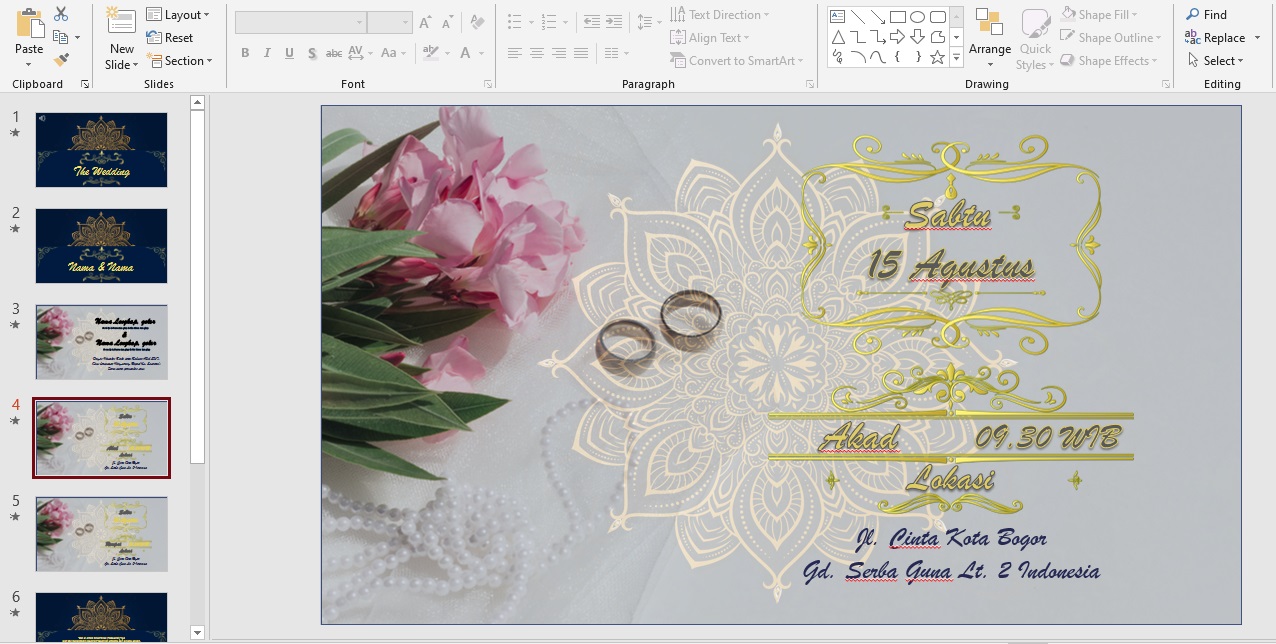Toggle Bold formatting
This screenshot has width=1276, height=644.
pyautogui.click(x=245, y=53)
